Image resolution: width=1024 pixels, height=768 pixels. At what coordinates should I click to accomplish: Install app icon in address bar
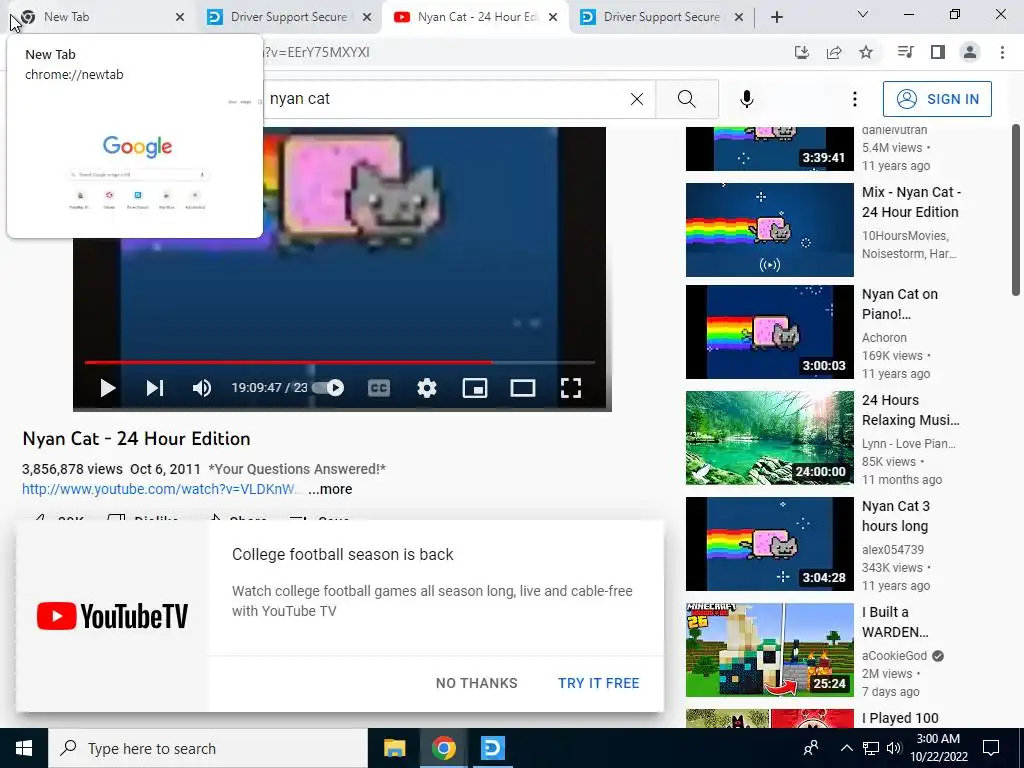point(801,52)
